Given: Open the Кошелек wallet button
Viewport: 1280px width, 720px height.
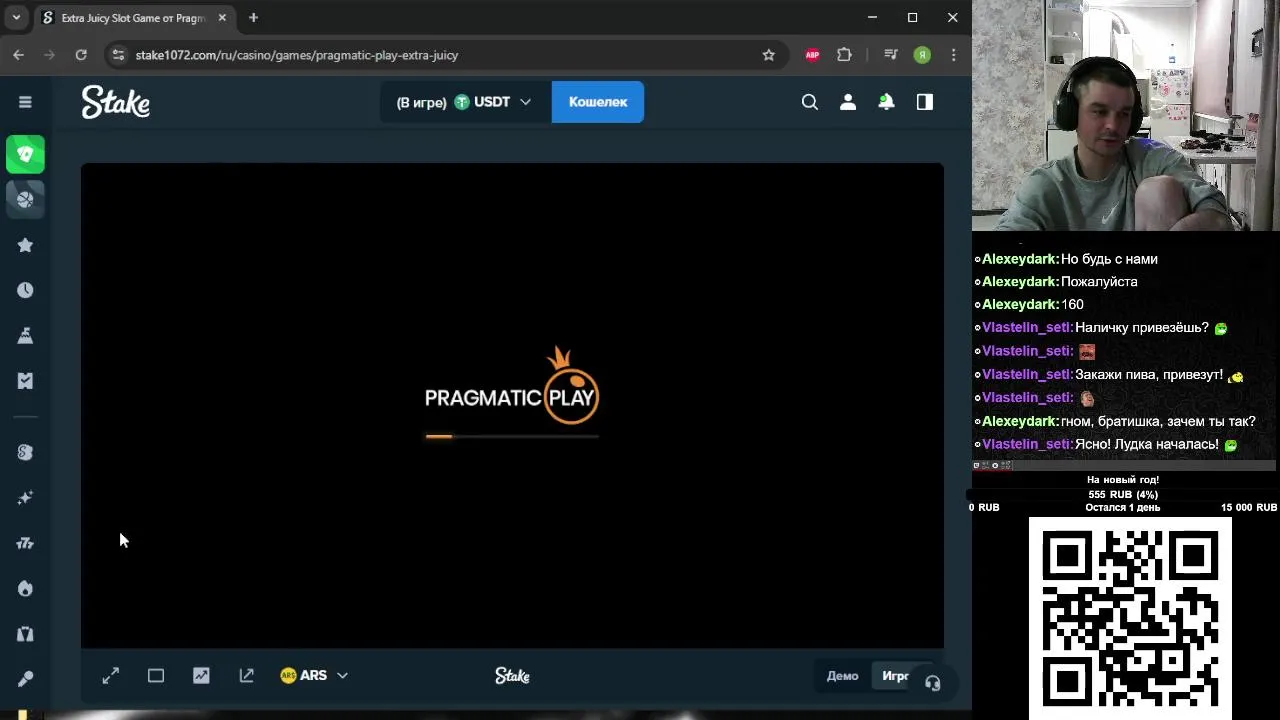Looking at the screenshot, I should click(598, 102).
